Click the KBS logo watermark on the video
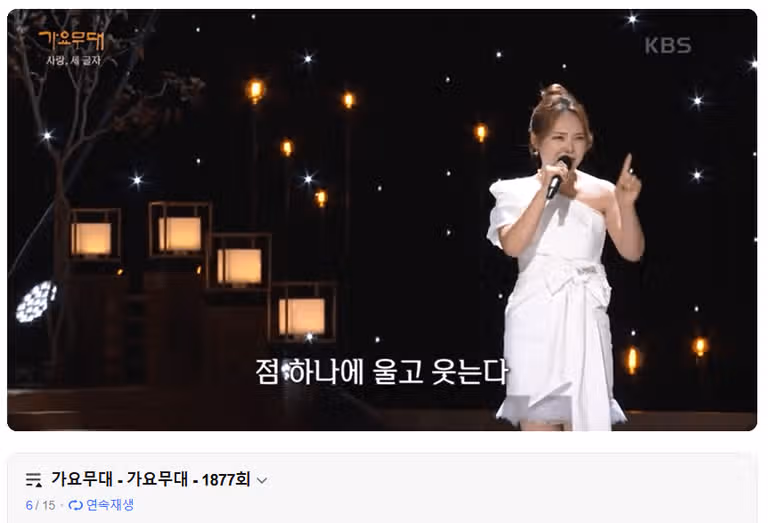Image resolution: width=768 pixels, height=523 pixels. point(668,46)
